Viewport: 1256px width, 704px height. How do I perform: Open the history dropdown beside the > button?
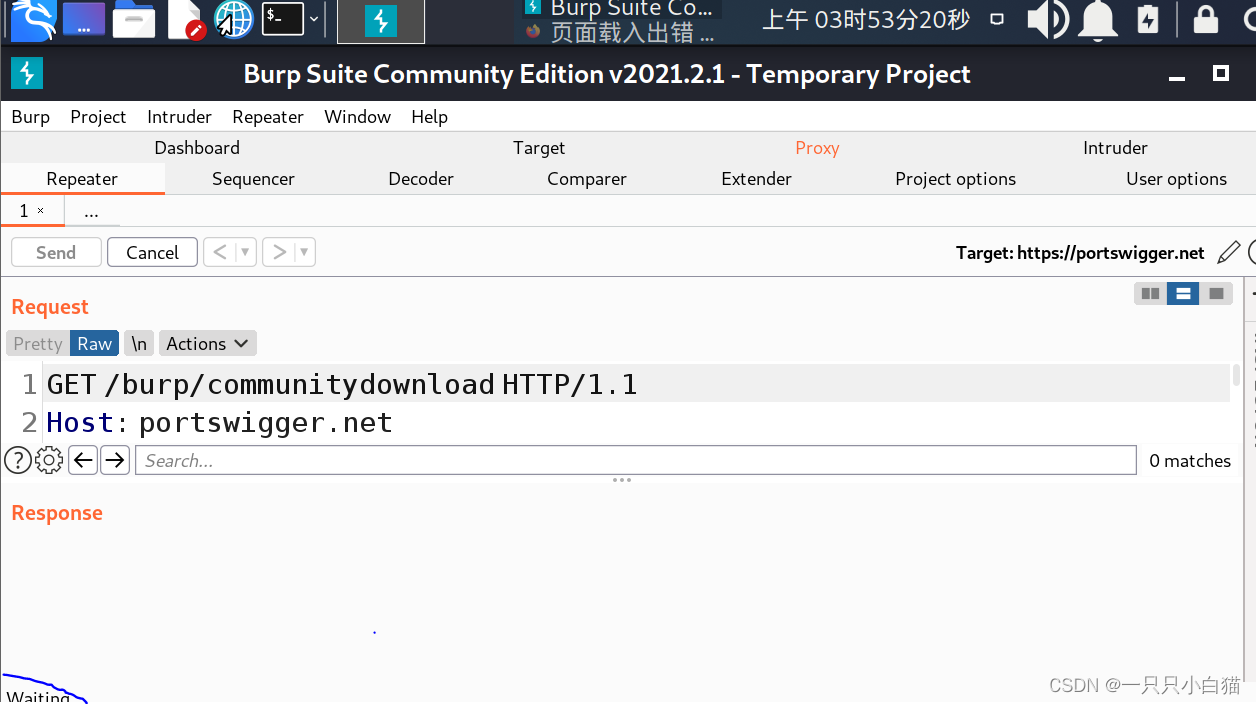click(x=304, y=252)
